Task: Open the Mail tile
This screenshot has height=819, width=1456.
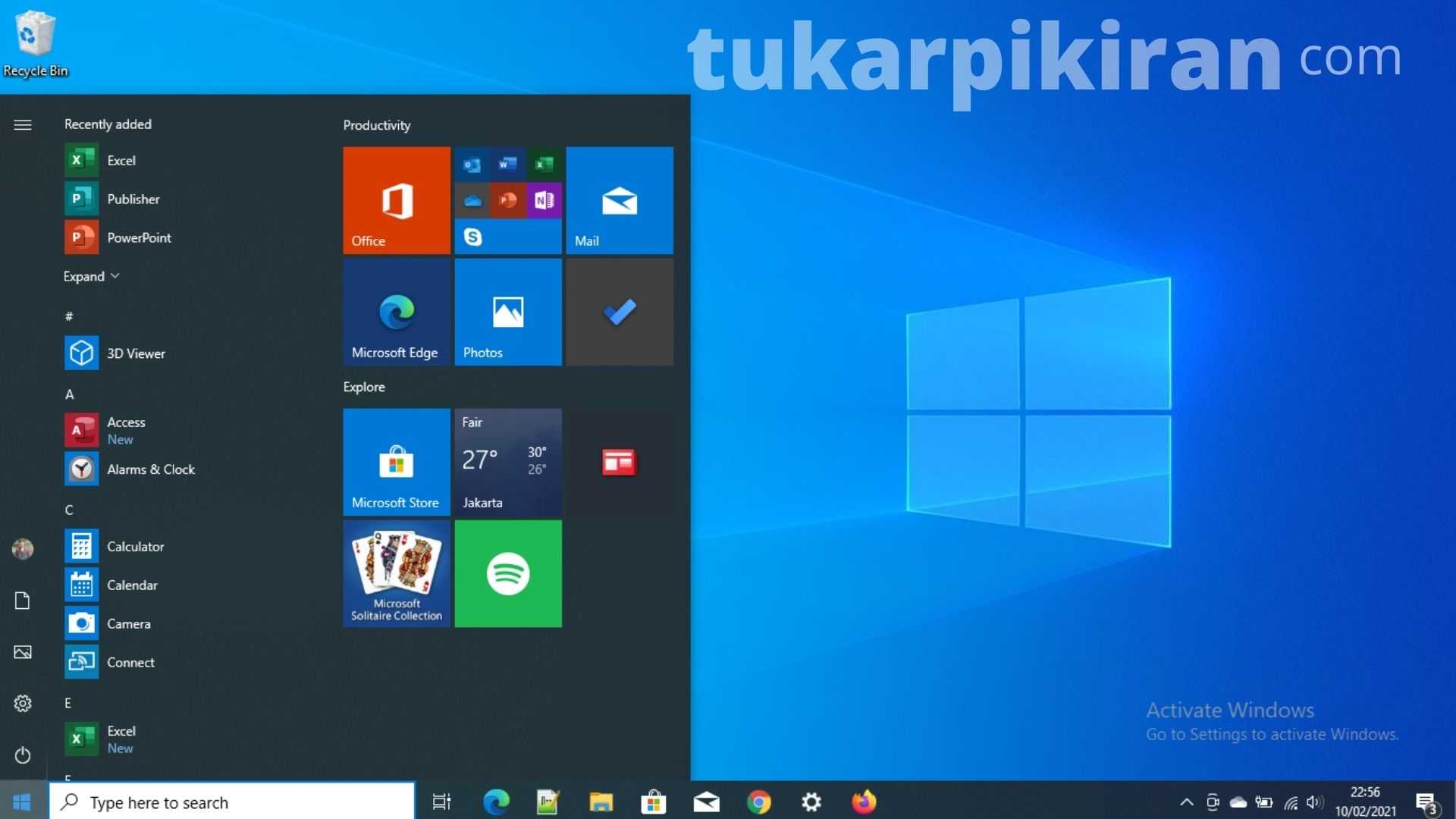Action: tap(620, 200)
